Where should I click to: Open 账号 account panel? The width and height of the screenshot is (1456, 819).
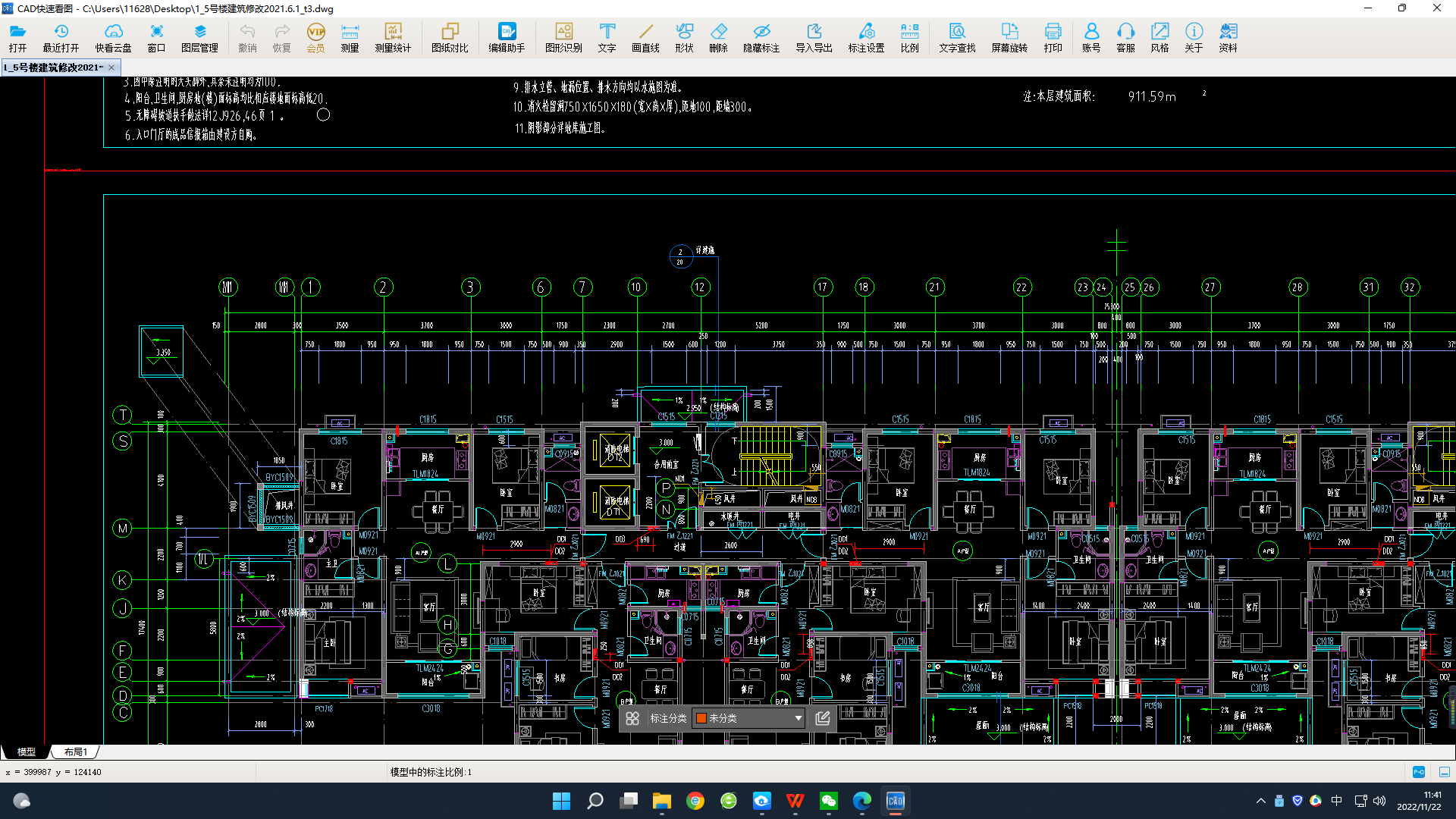click(x=1091, y=37)
